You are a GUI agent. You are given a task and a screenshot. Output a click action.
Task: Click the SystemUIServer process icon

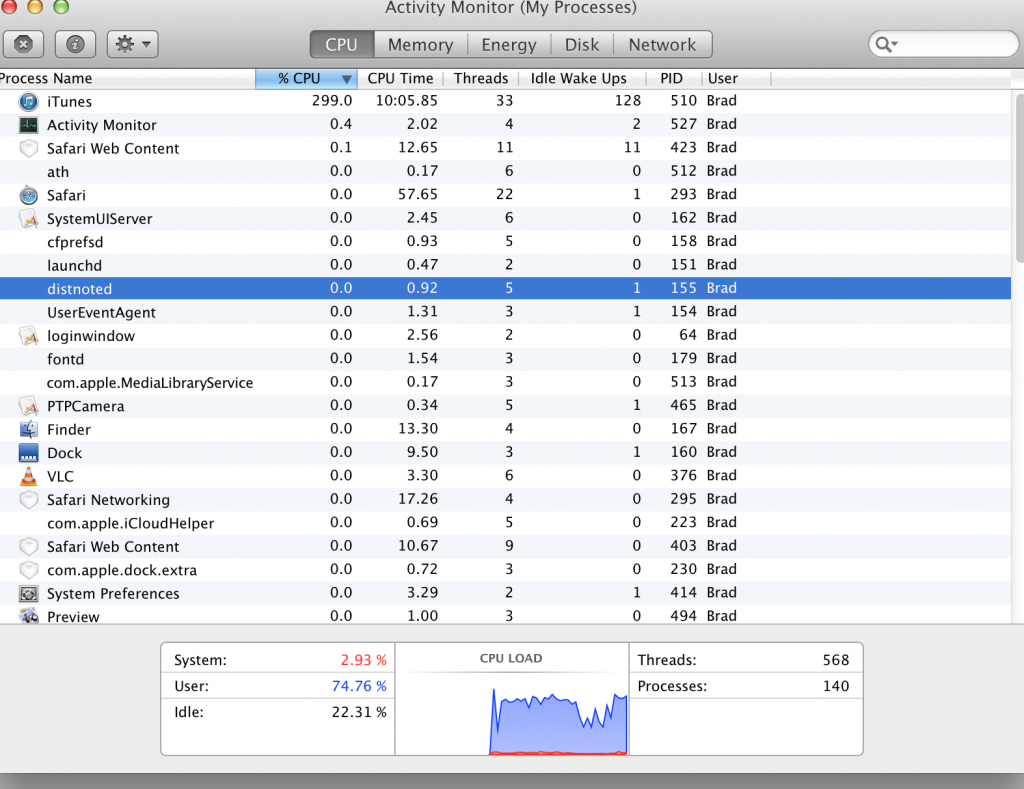click(29, 219)
